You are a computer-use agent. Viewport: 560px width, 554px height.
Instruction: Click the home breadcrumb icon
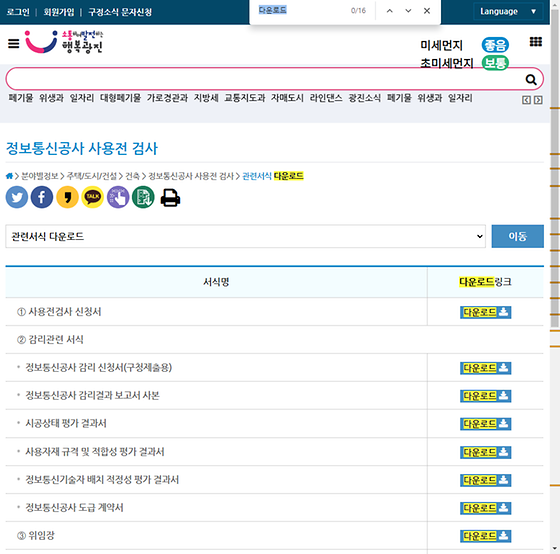(9, 176)
